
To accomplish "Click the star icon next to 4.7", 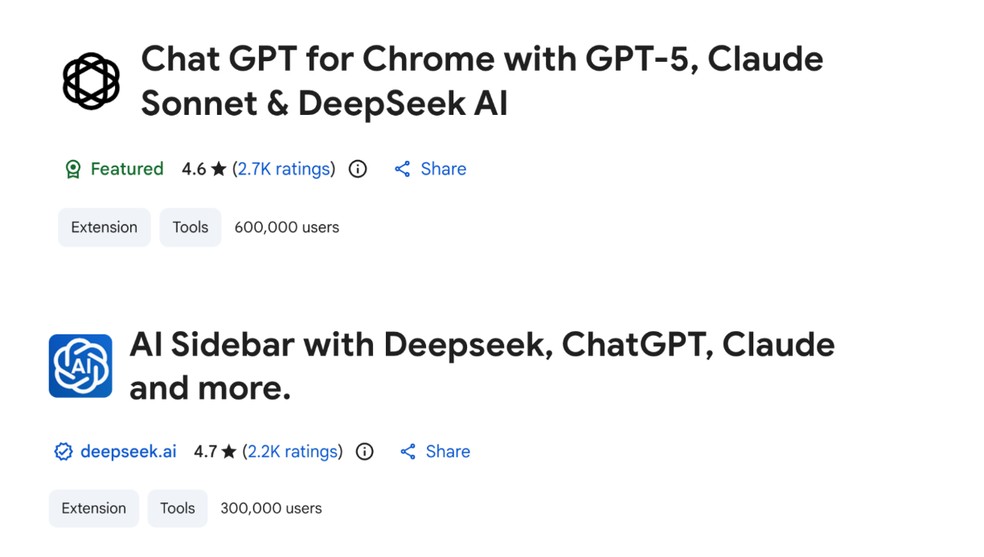I will tap(229, 452).
